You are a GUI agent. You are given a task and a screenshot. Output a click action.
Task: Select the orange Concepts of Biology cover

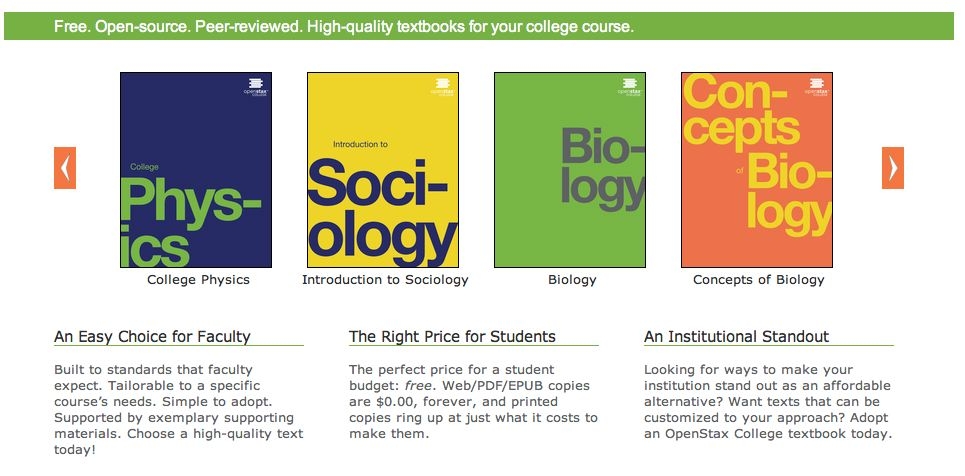click(757, 170)
